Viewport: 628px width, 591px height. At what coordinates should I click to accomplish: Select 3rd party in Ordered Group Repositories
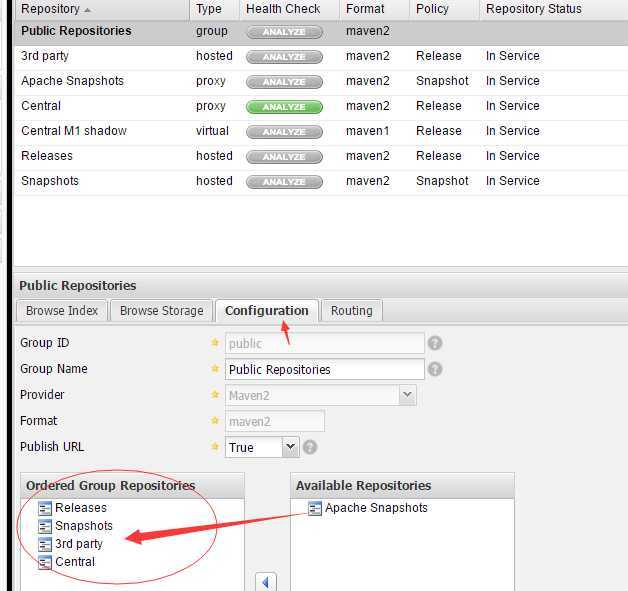pos(79,544)
